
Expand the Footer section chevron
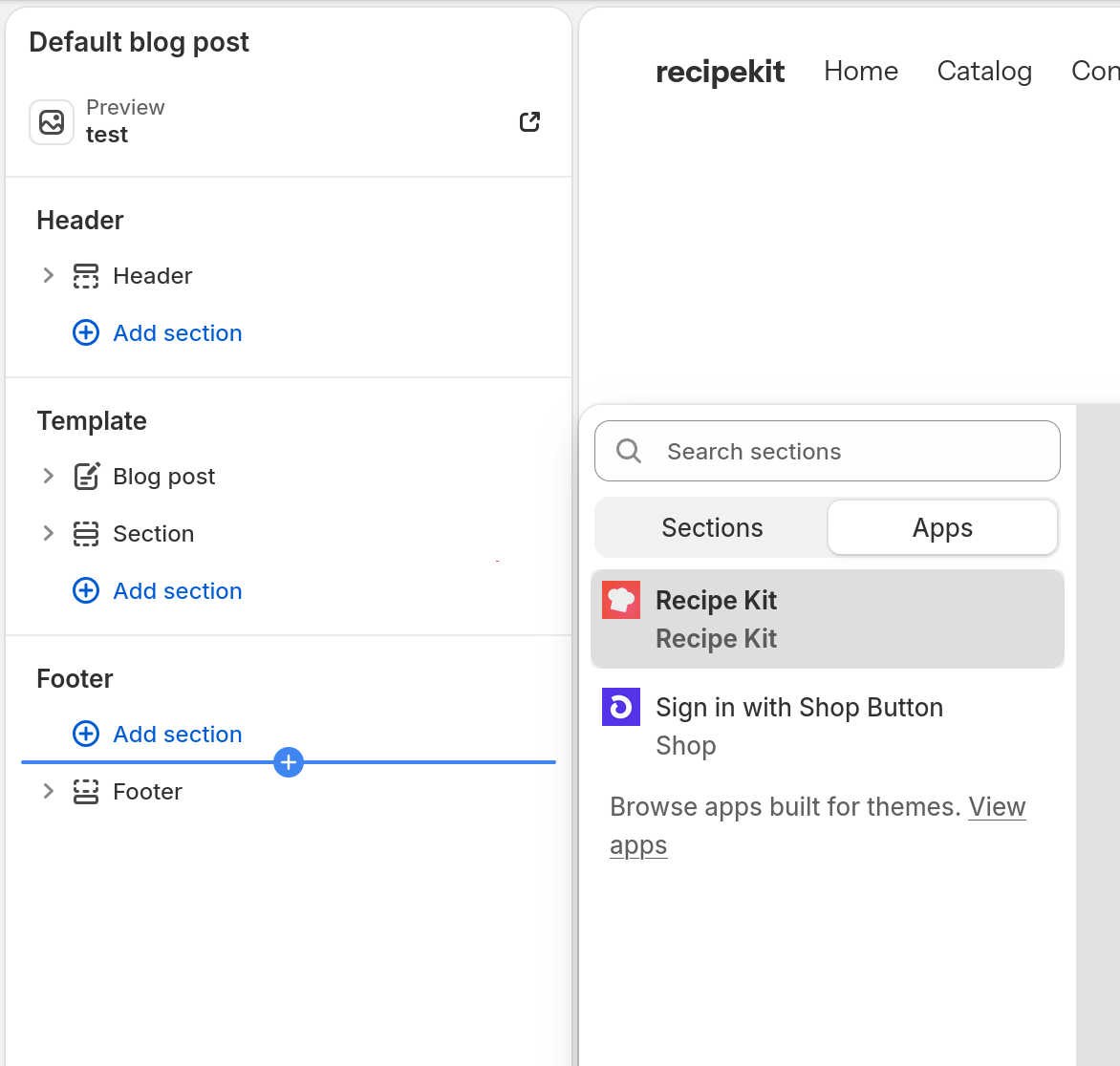[x=48, y=791]
